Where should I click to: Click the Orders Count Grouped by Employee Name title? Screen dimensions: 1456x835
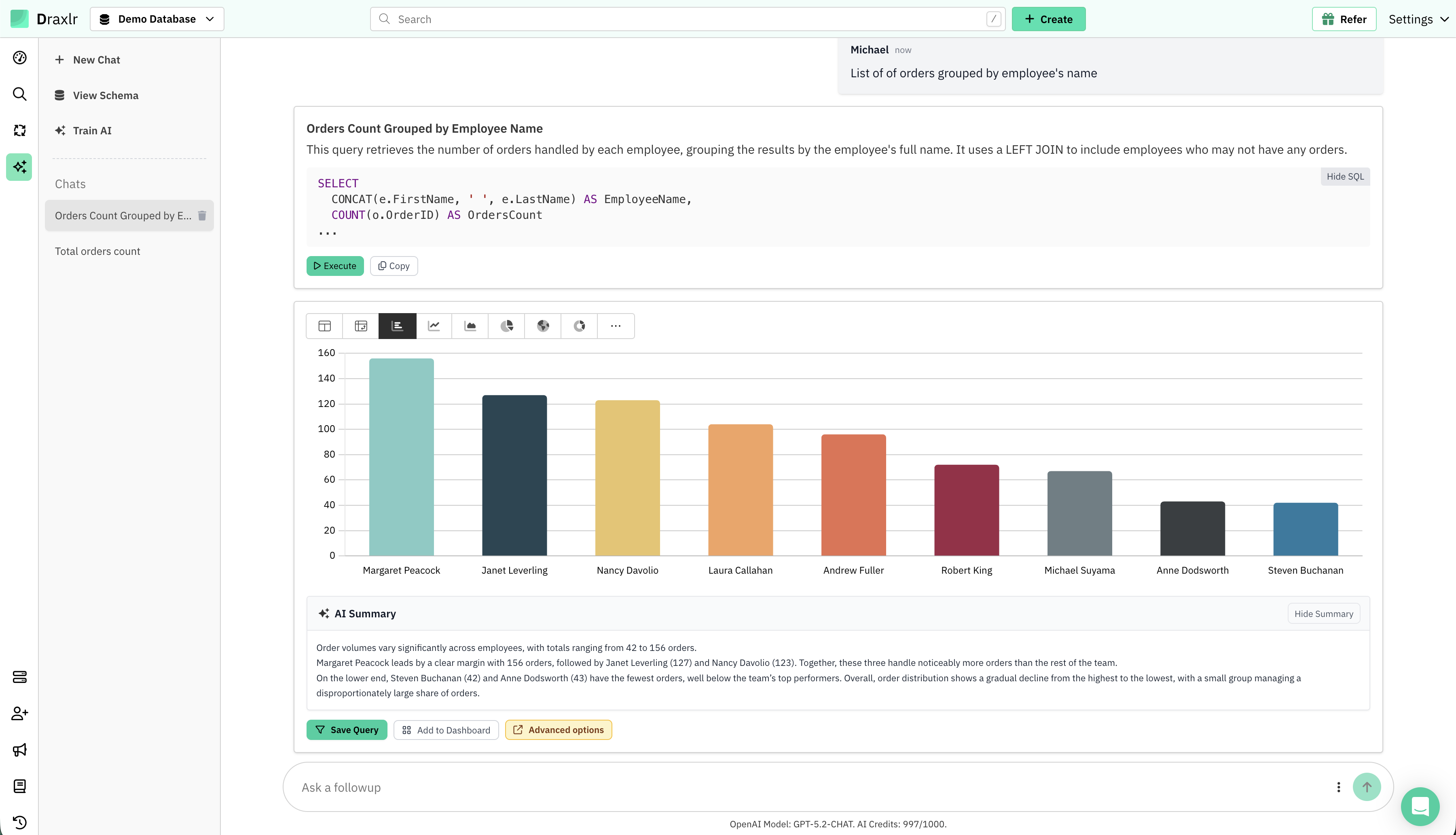[424, 129]
